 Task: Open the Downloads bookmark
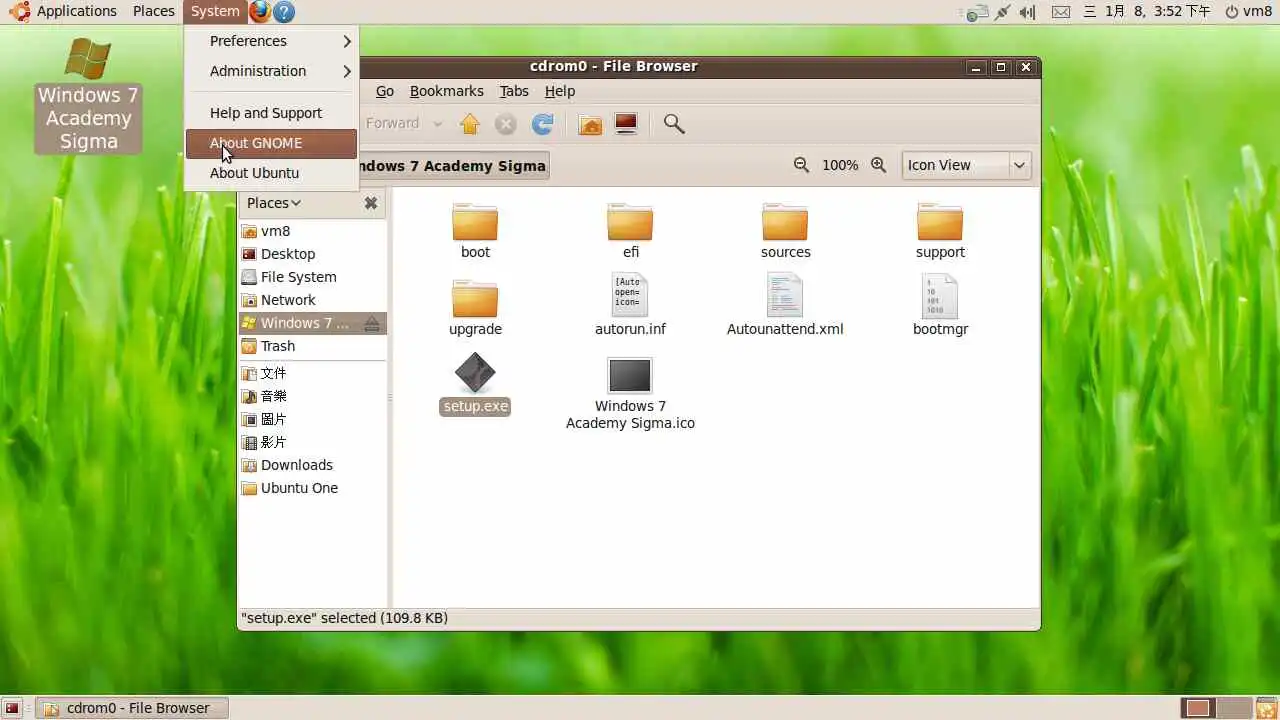click(x=312, y=465)
